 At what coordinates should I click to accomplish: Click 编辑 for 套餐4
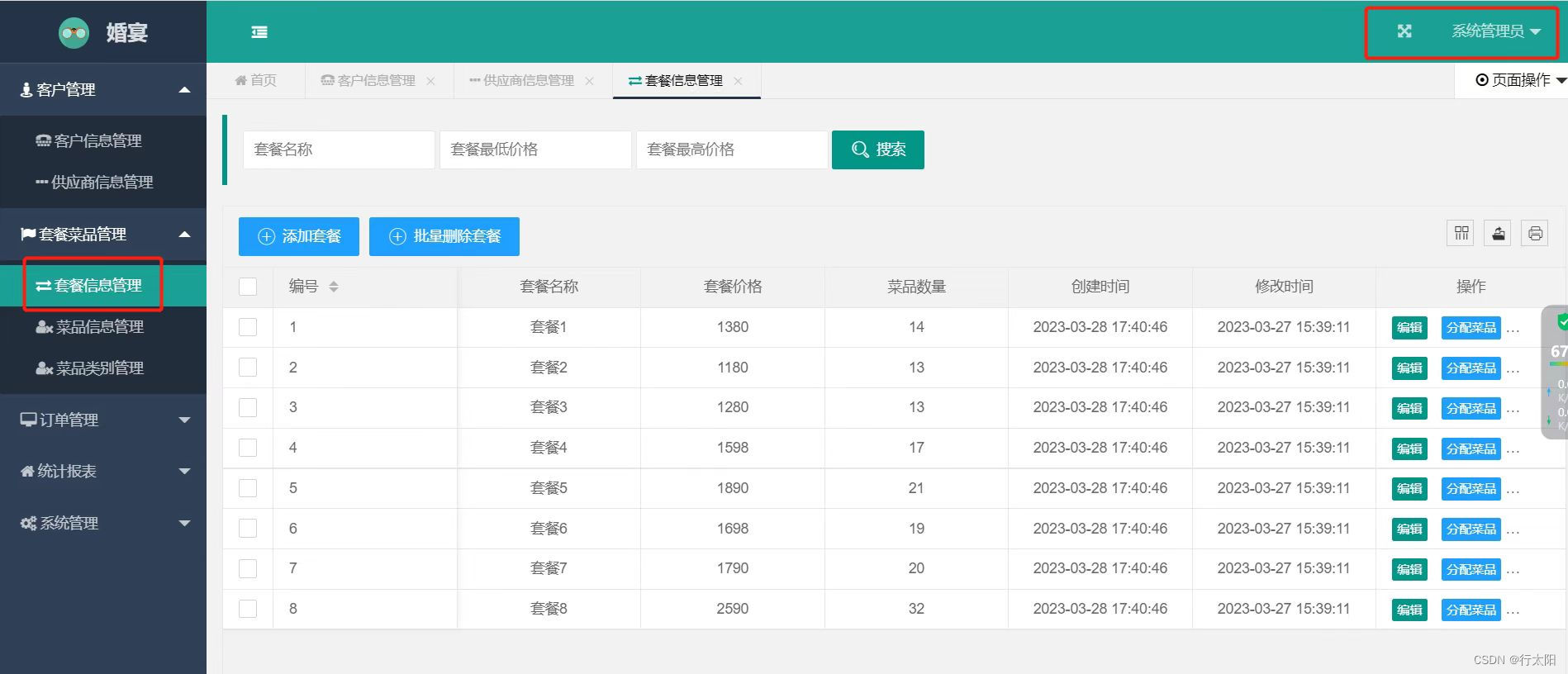[1409, 449]
